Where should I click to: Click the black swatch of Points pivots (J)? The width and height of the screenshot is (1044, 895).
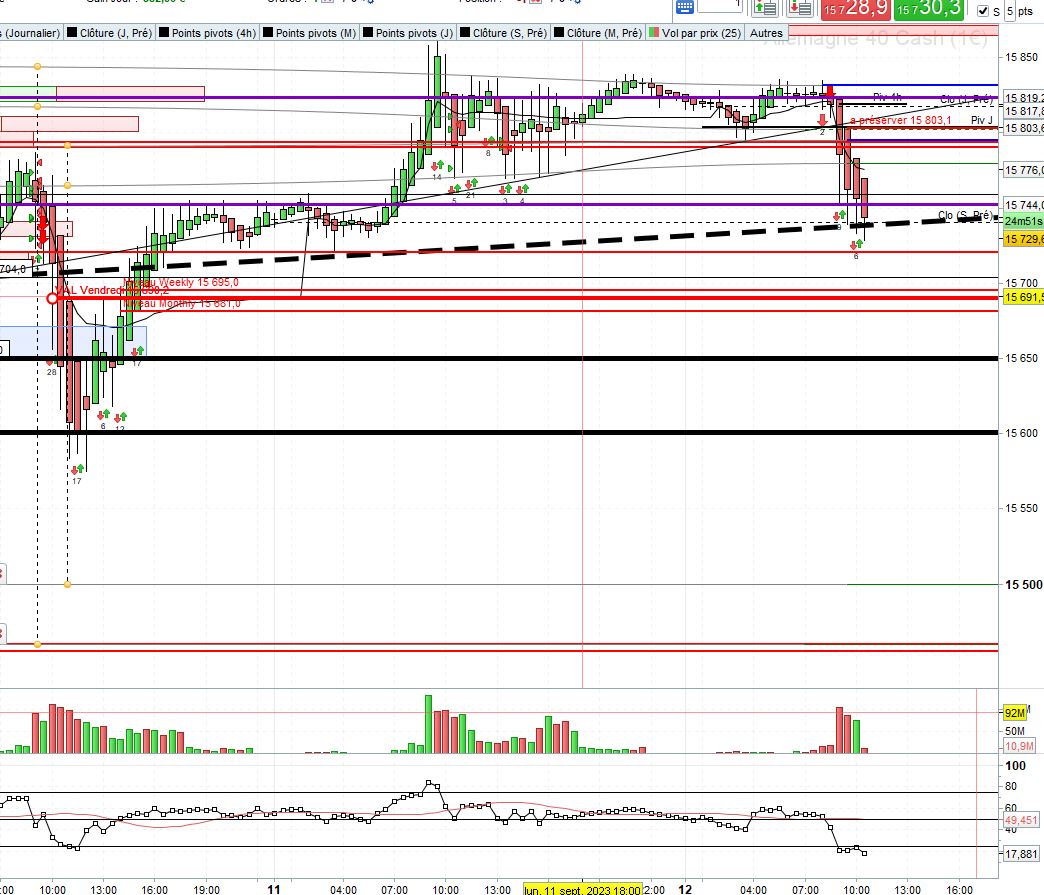pyautogui.click(x=367, y=33)
